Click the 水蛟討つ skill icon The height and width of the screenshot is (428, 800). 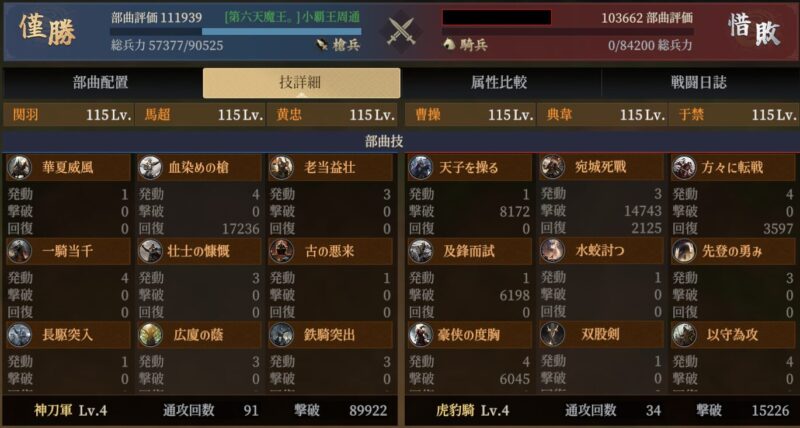[x=553, y=251]
